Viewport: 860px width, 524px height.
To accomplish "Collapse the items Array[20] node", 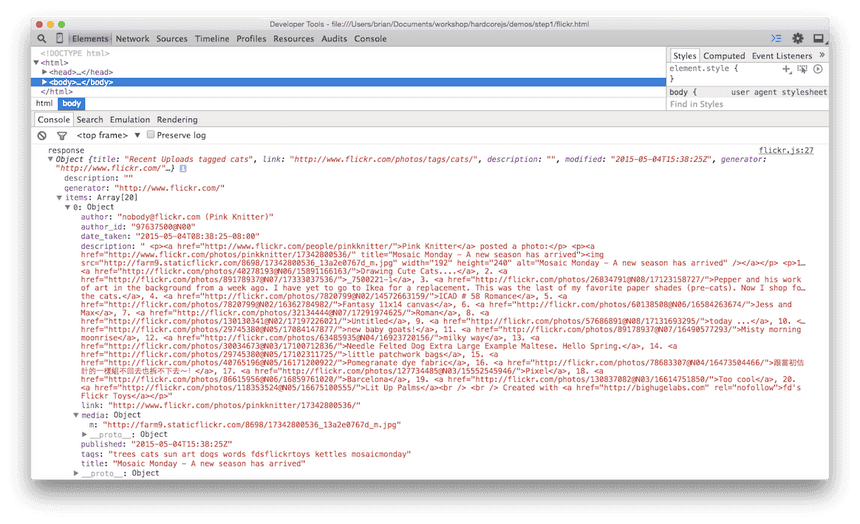I will [x=59, y=198].
